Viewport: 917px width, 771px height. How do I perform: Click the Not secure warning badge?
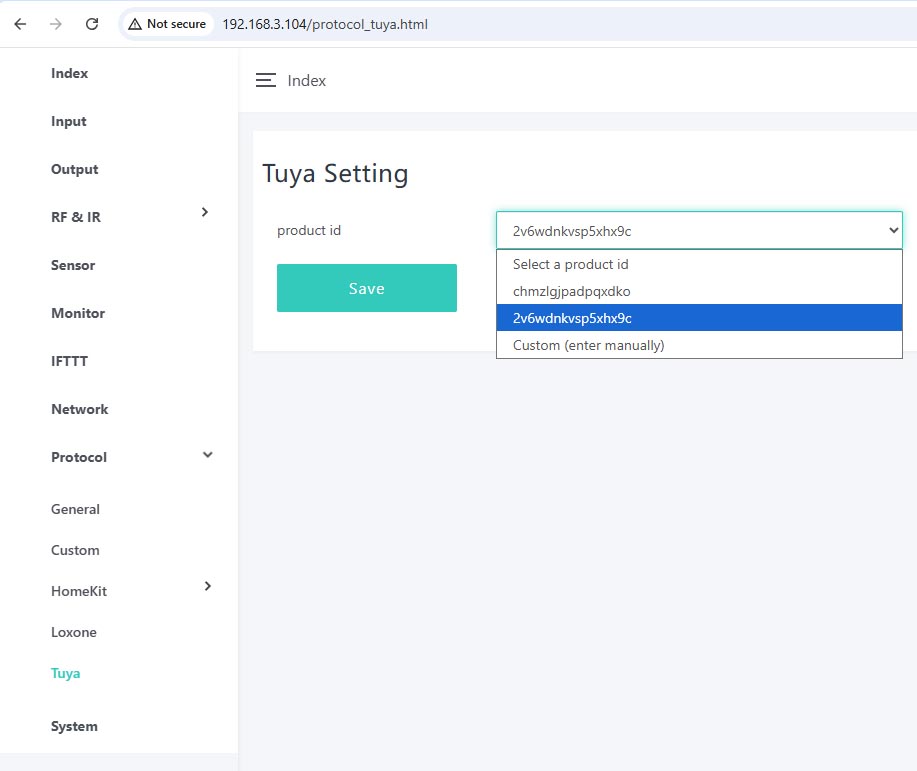167,24
